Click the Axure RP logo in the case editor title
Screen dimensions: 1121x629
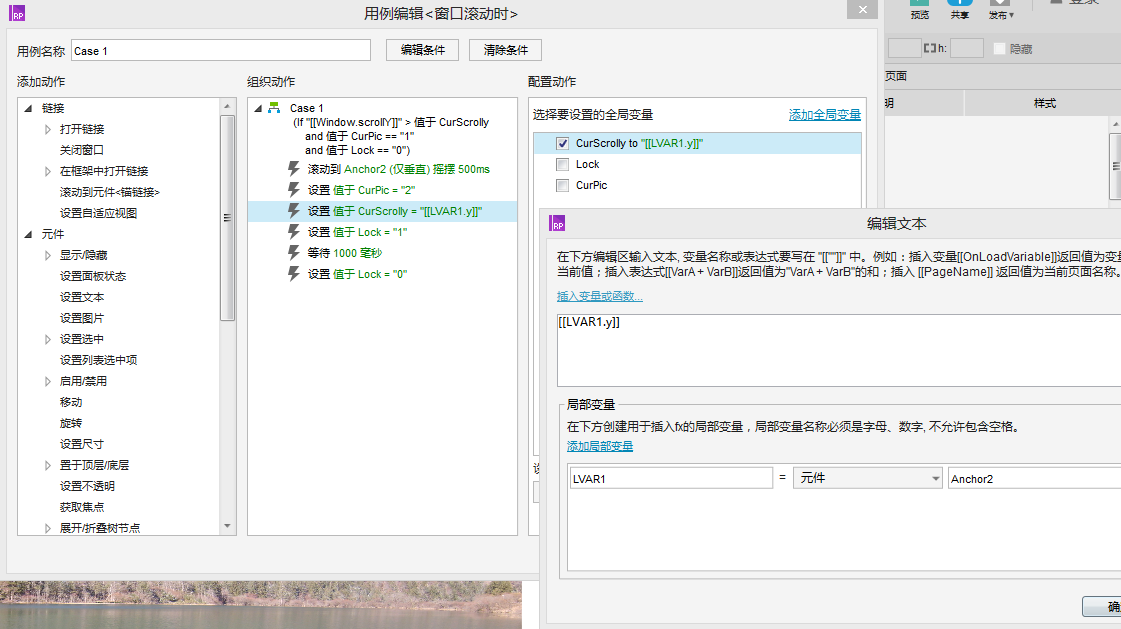(x=17, y=13)
